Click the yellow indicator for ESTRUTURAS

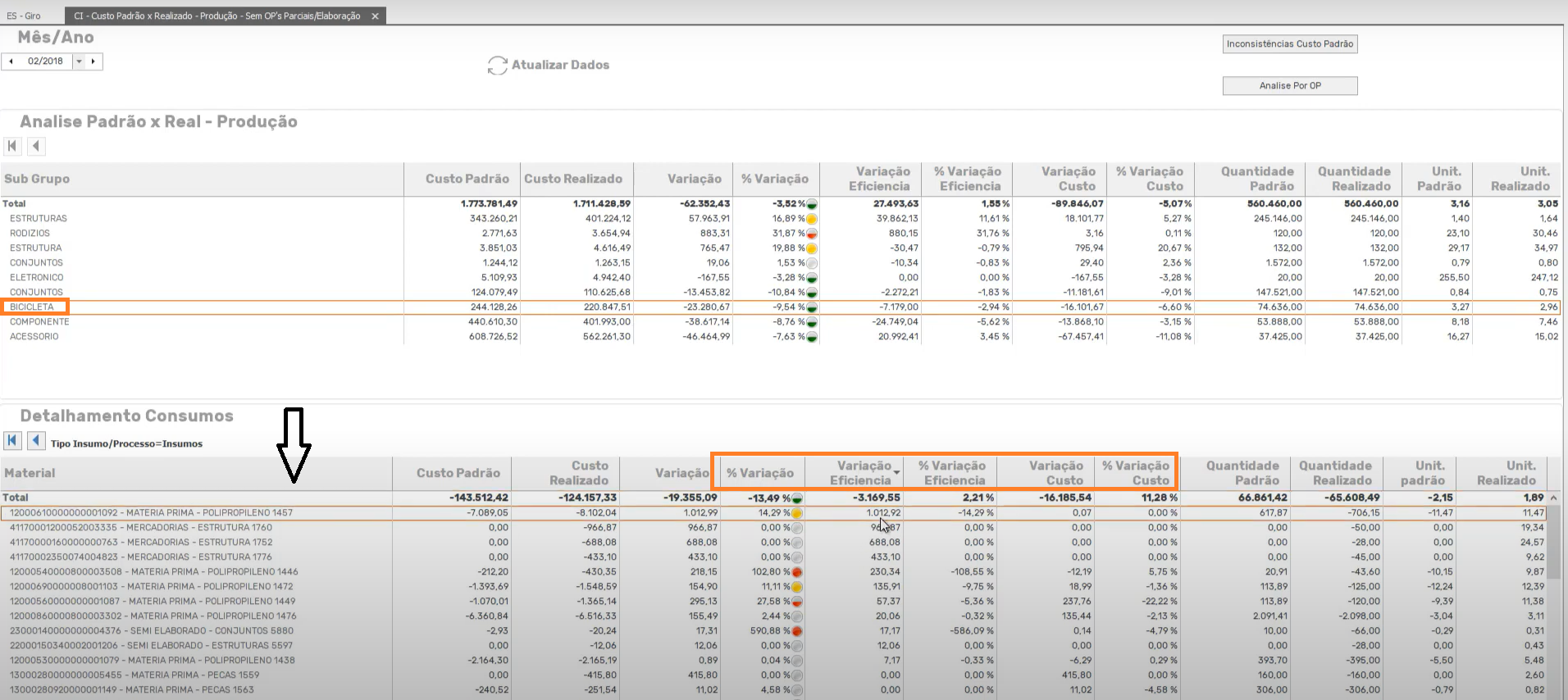[812, 219]
